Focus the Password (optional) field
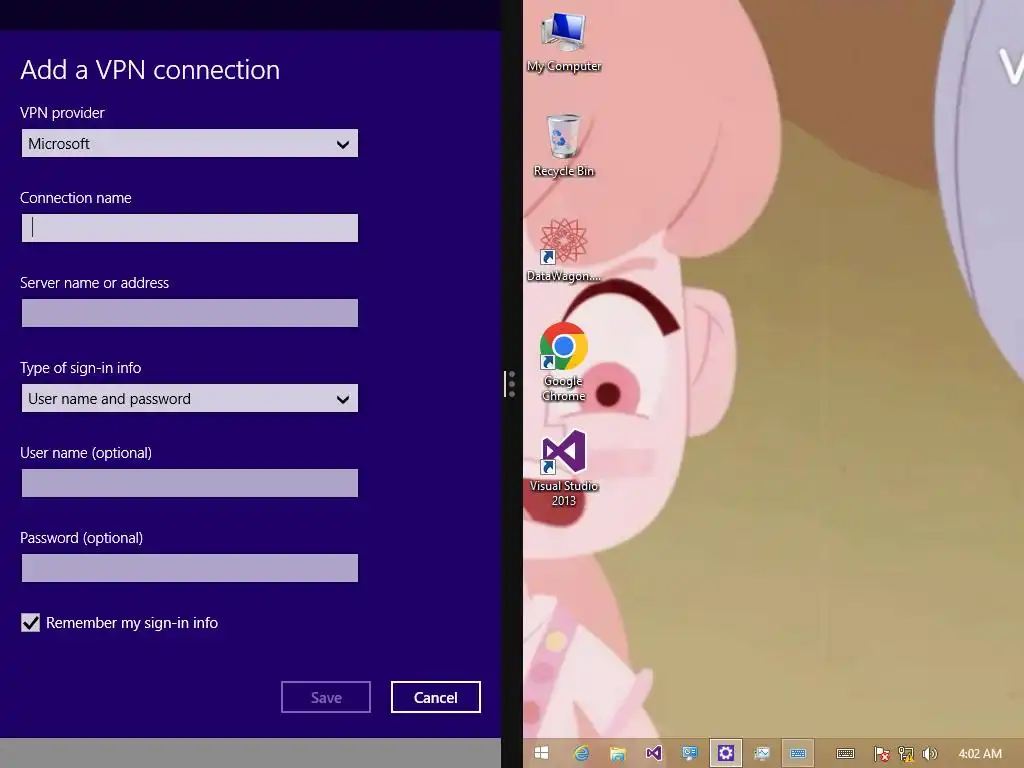Screen dimensions: 1024x768 pos(189,568)
